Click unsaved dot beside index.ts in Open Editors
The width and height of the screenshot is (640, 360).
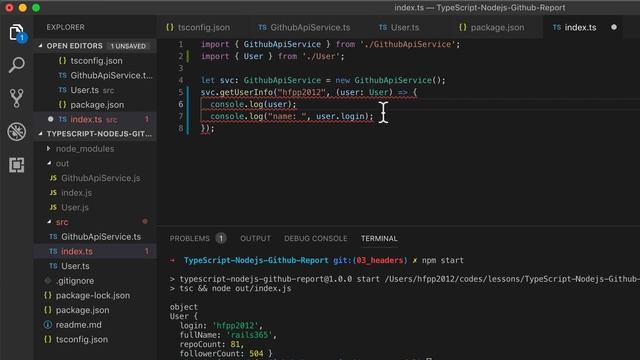[x=51, y=119]
